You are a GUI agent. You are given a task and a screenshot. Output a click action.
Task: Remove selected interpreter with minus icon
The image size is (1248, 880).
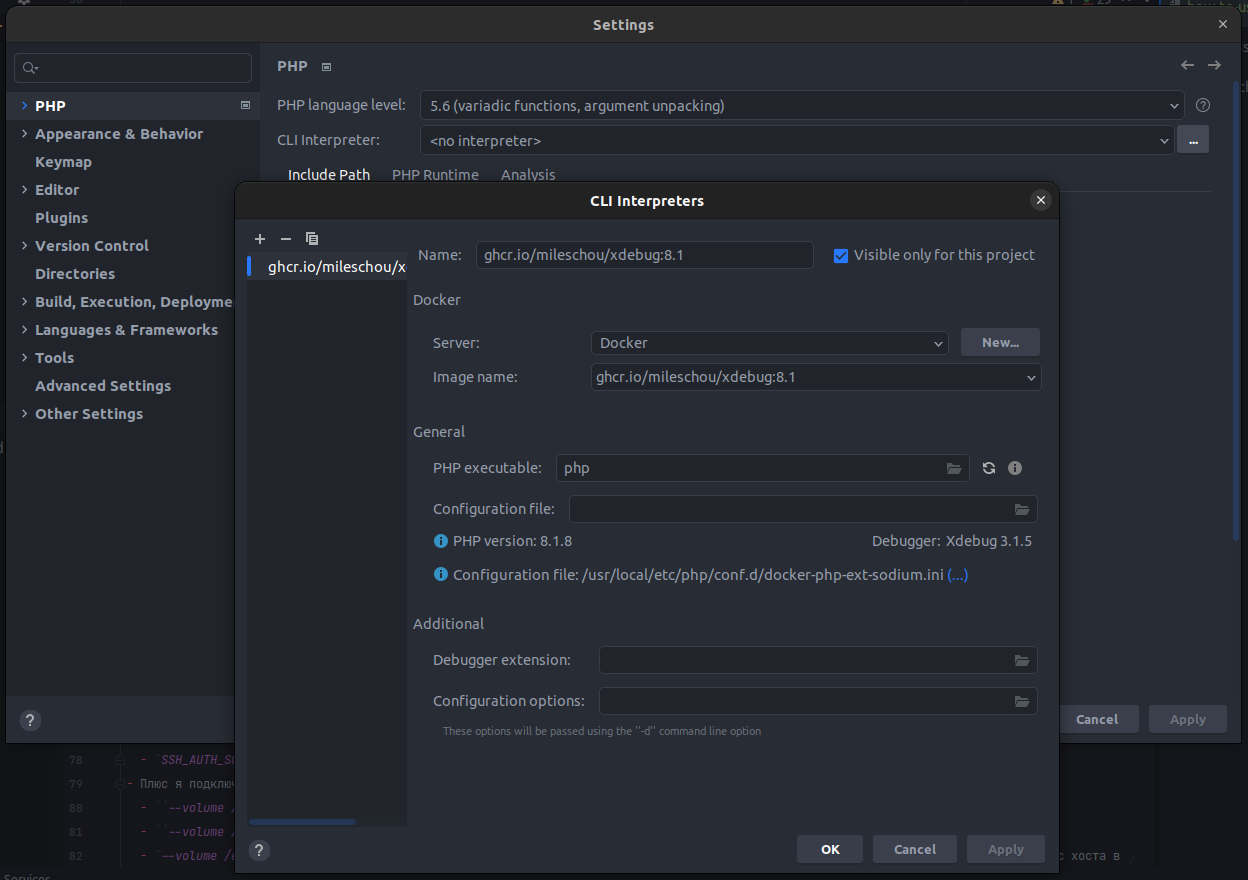click(286, 239)
